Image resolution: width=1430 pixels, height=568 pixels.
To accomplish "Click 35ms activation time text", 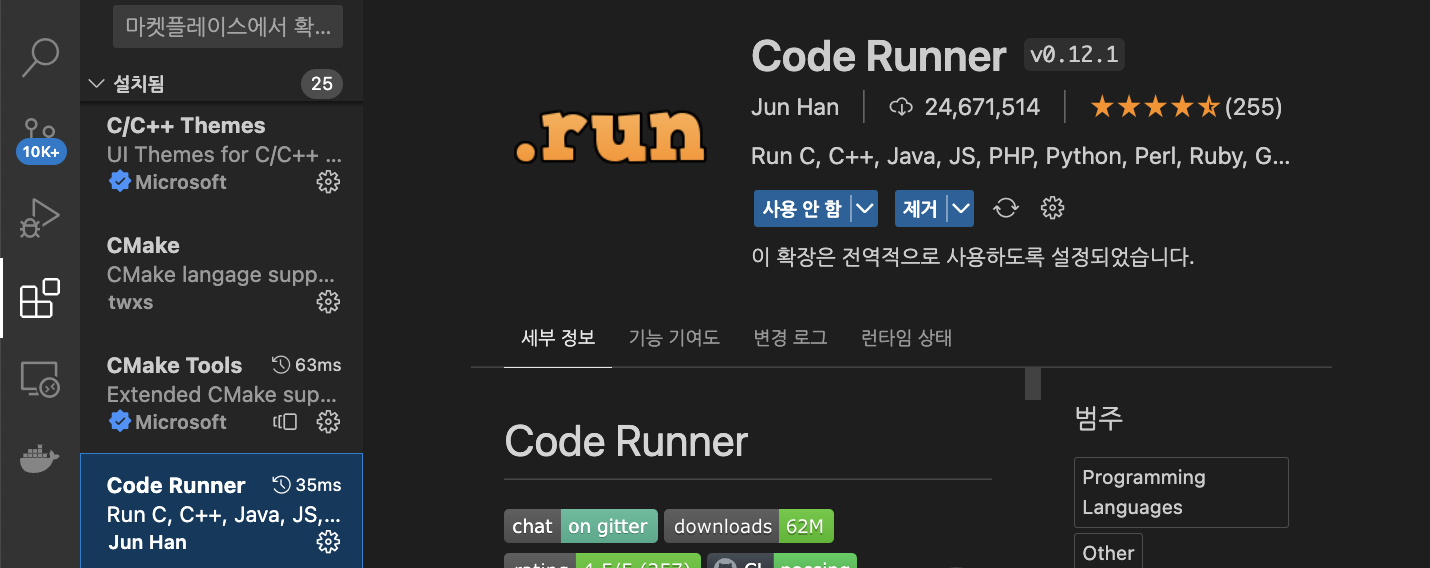I will point(318,485).
